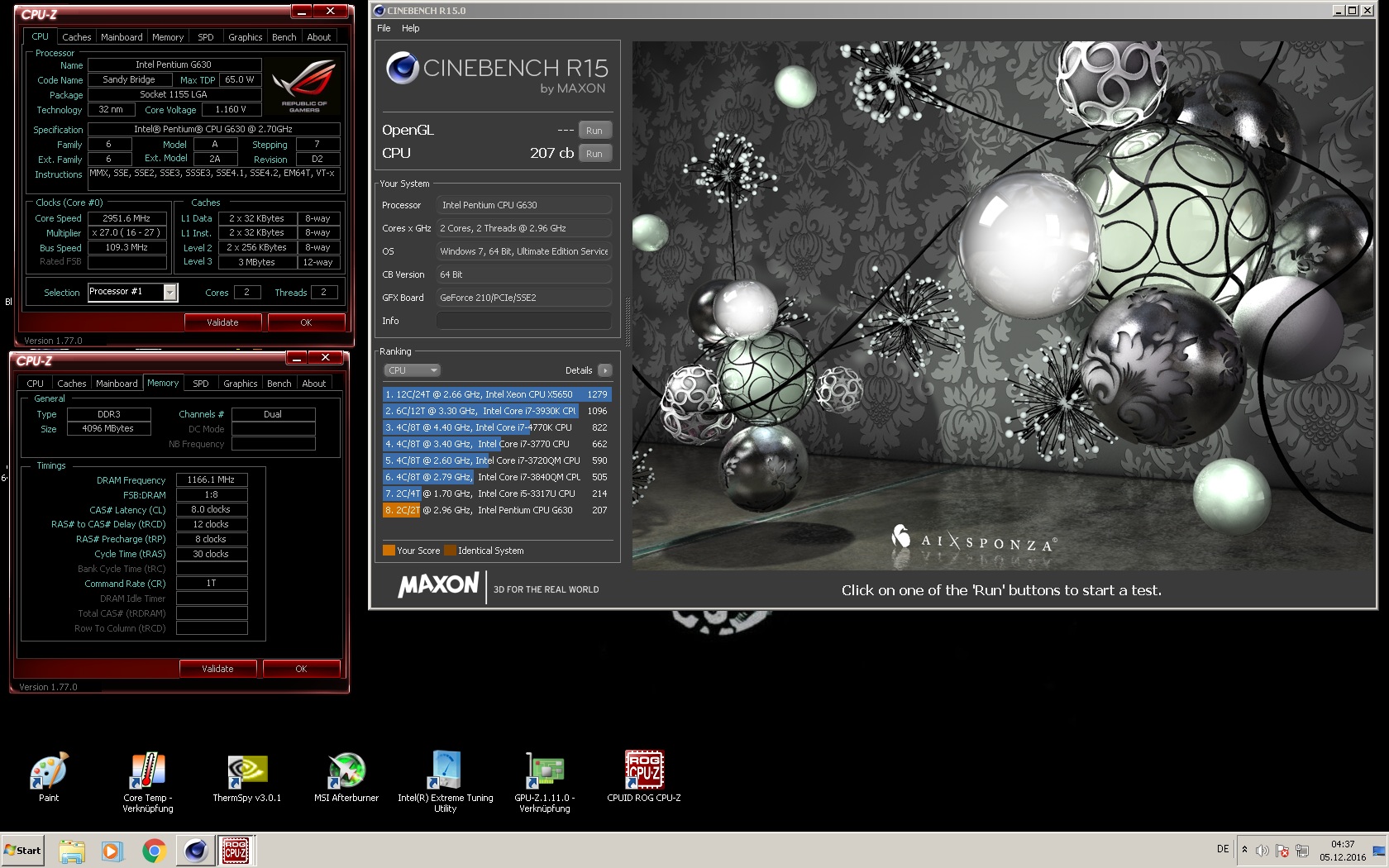The height and width of the screenshot is (868, 1389).
Task: Select CPU tab in lower CPU-Z
Action: point(35,384)
